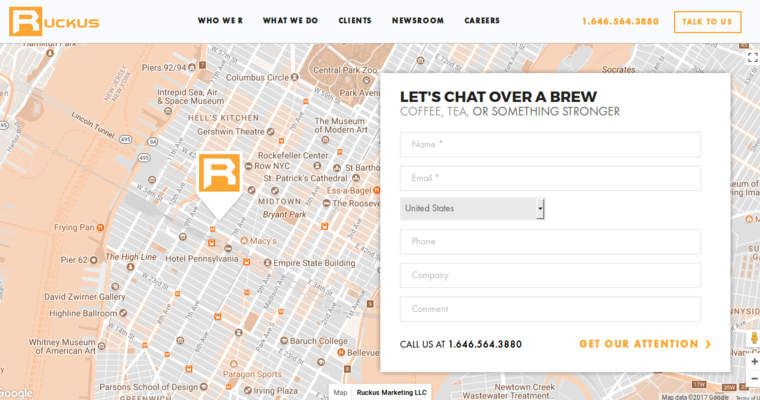Image resolution: width=760 pixels, height=400 pixels.
Task: Select the Ruckus Marketing LLC map tab
Action: [x=394, y=392]
